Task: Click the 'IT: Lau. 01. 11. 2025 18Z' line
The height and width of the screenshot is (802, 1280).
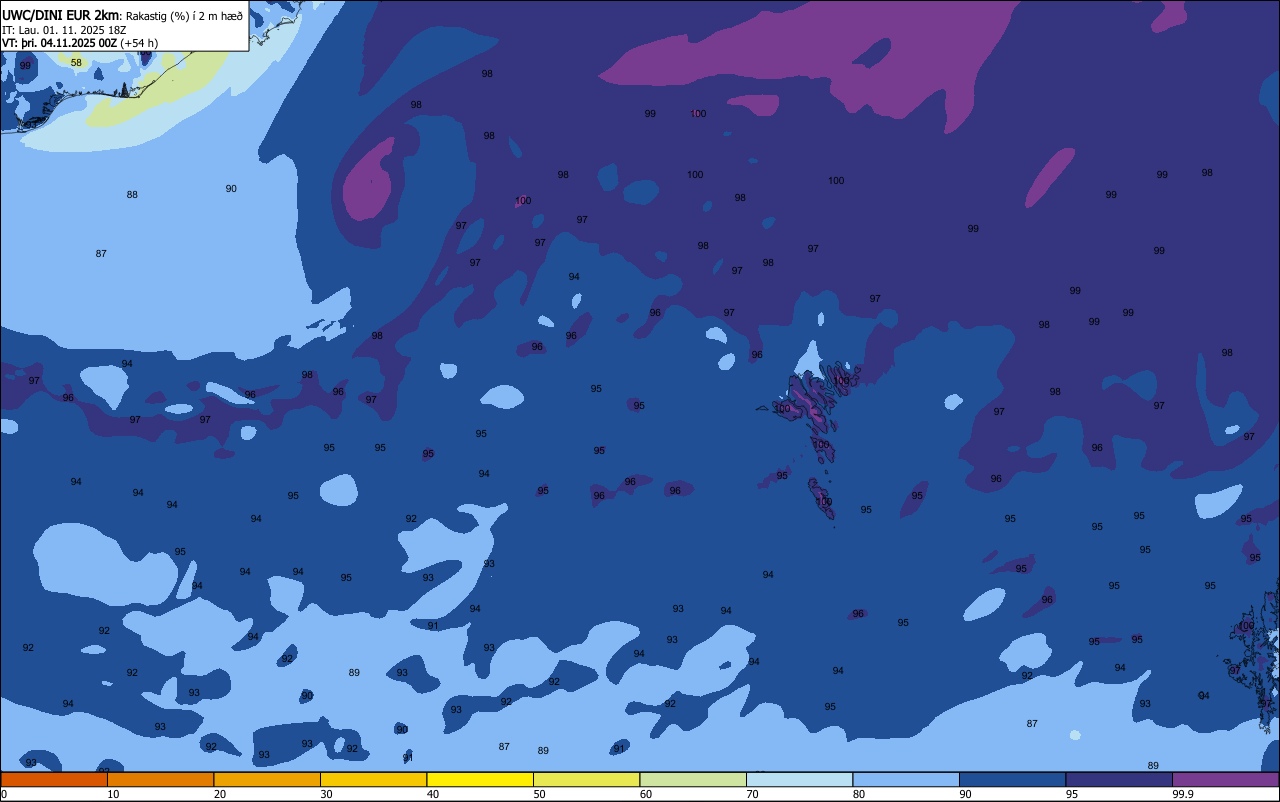Action: [x=64, y=30]
